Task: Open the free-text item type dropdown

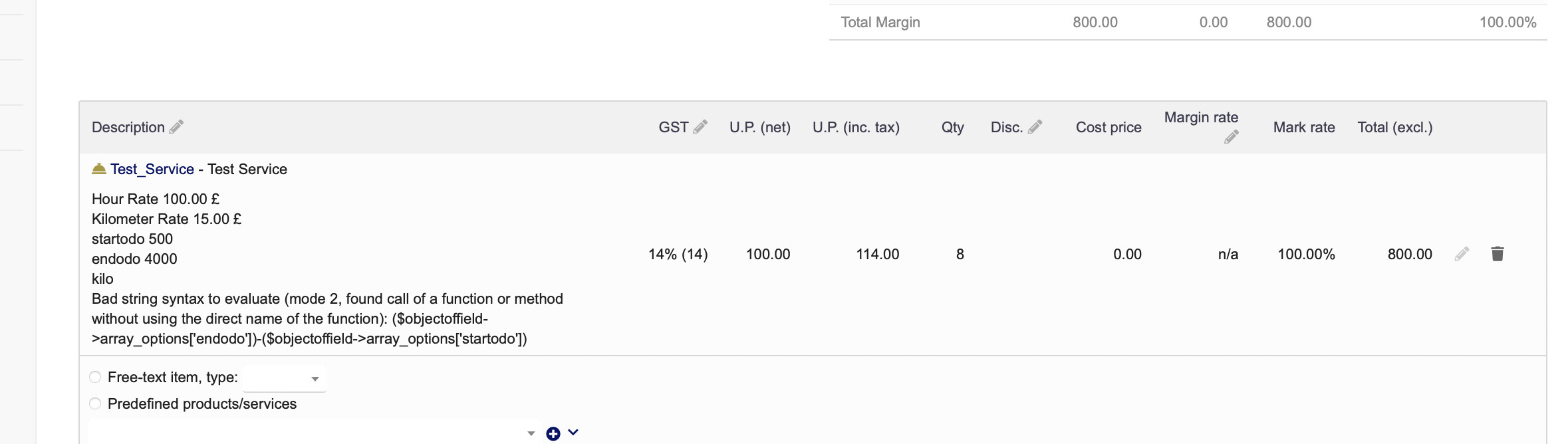Action: (284, 378)
